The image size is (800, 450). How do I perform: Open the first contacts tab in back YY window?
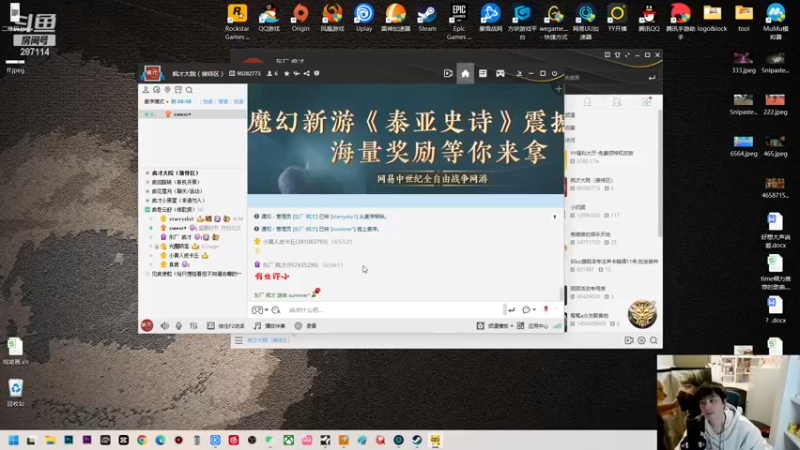(587, 102)
